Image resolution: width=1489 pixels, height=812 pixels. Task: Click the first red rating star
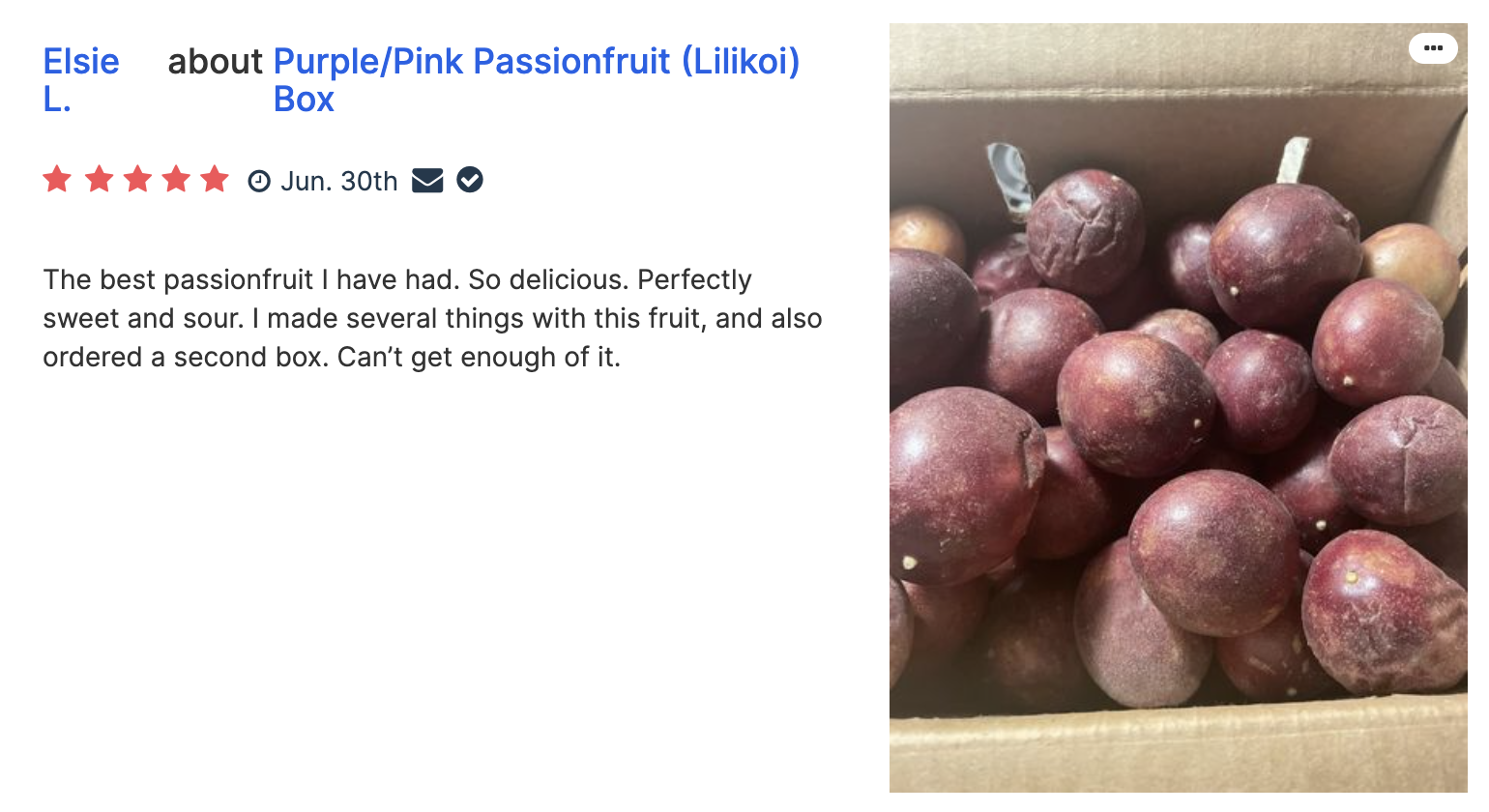pyautogui.click(x=57, y=180)
